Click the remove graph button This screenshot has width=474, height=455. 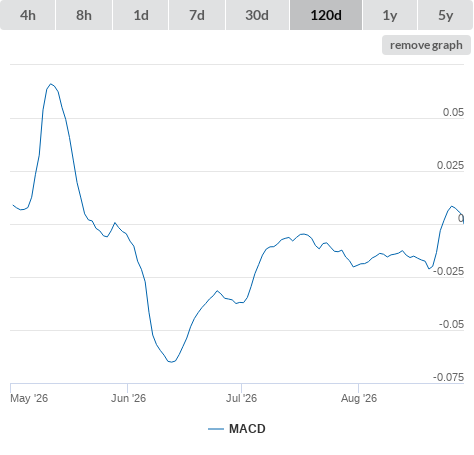426,45
